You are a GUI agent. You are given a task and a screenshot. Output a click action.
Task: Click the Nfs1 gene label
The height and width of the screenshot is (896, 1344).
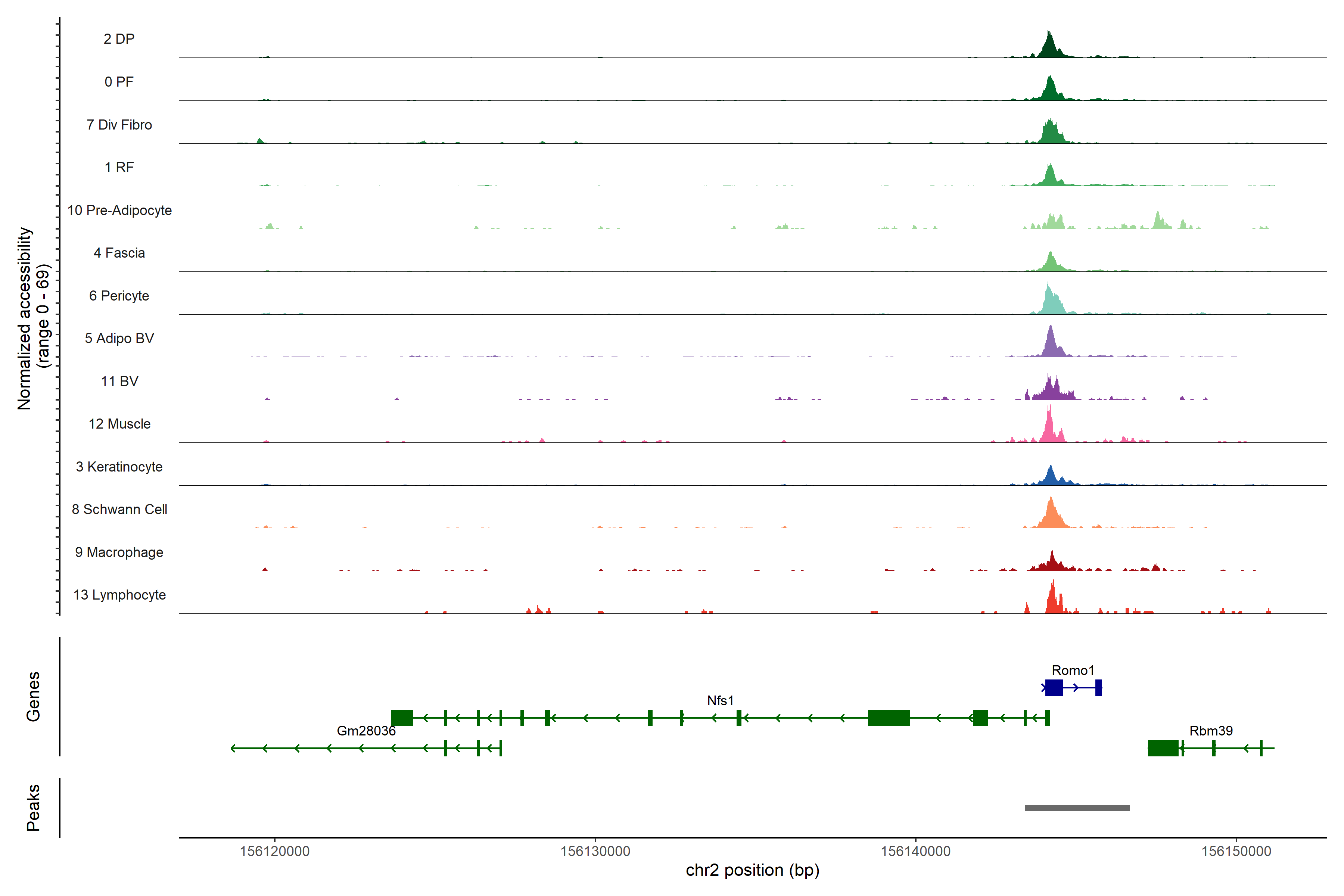(720, 700)
